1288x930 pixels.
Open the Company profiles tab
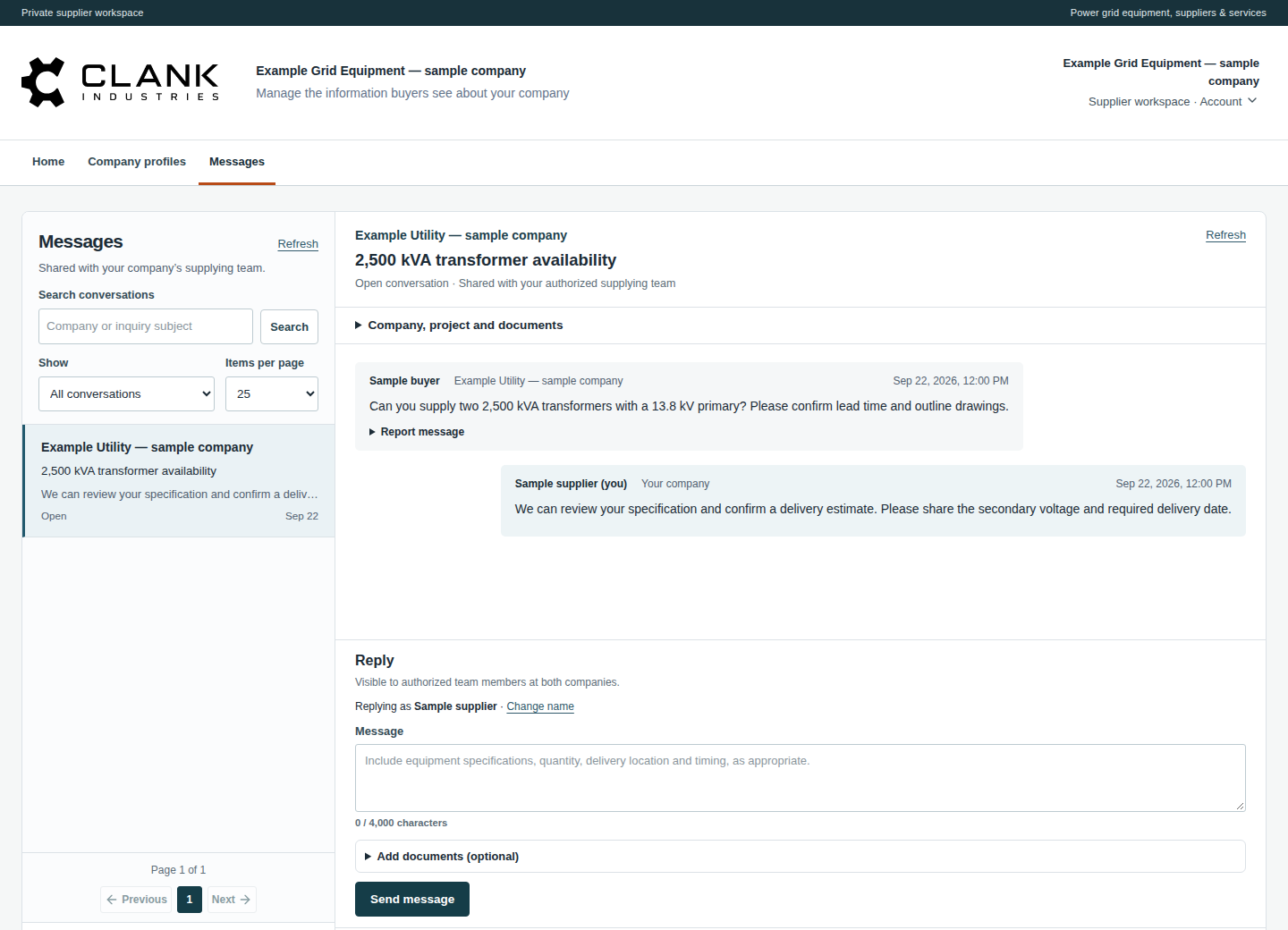(x=137, y=162)
